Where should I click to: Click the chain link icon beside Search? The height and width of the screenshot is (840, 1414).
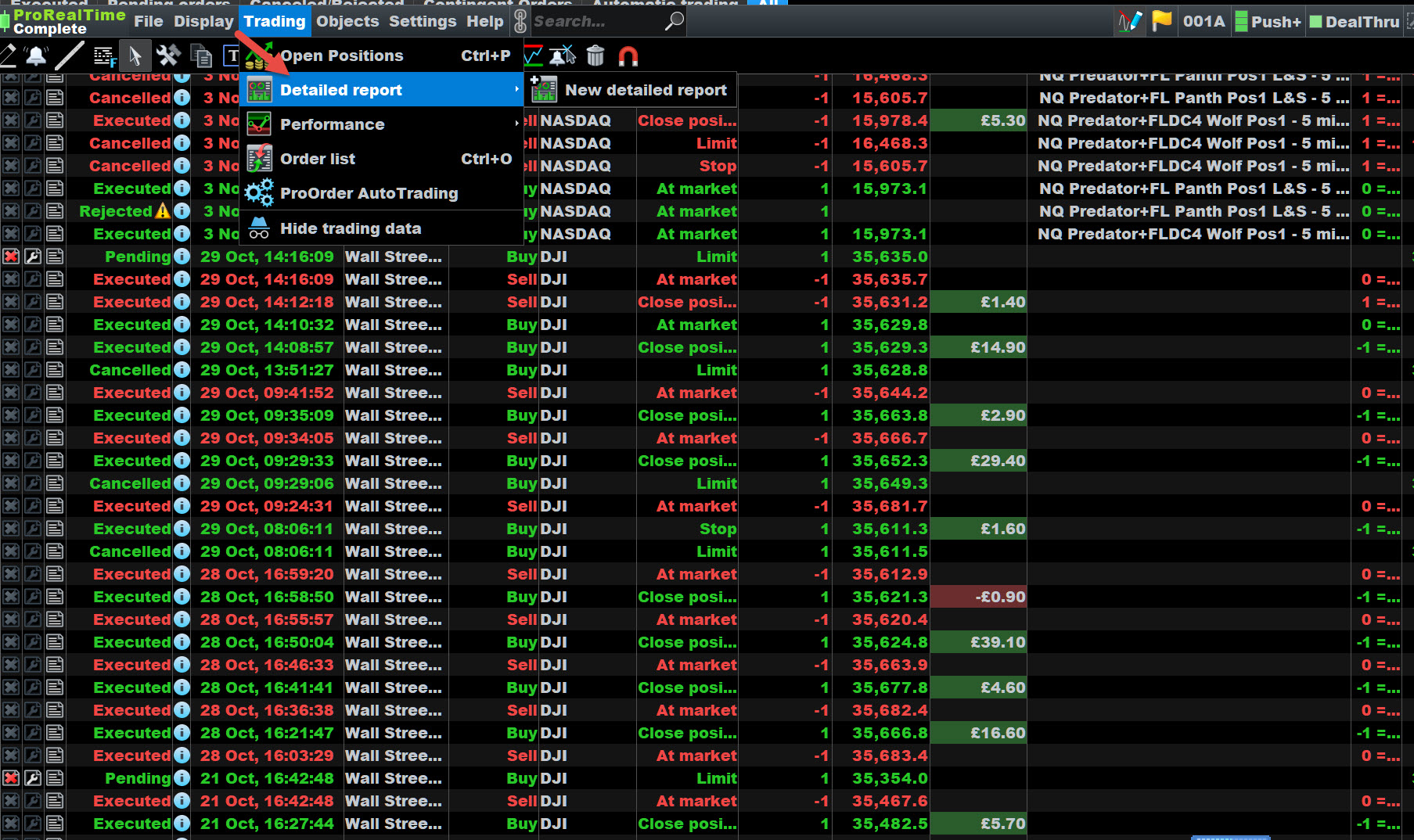(520, 22)
